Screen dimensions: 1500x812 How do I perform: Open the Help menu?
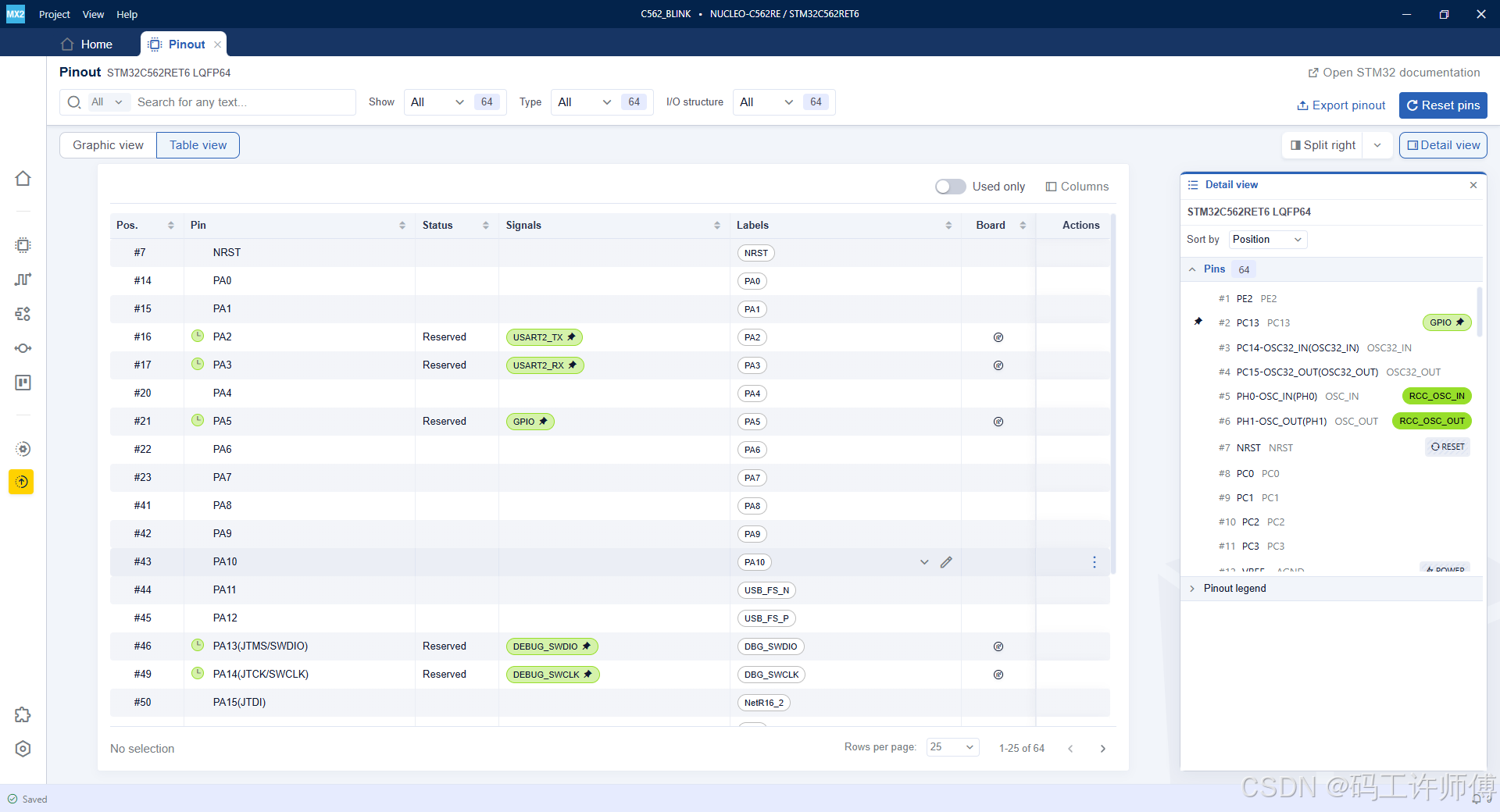point(127,14)
